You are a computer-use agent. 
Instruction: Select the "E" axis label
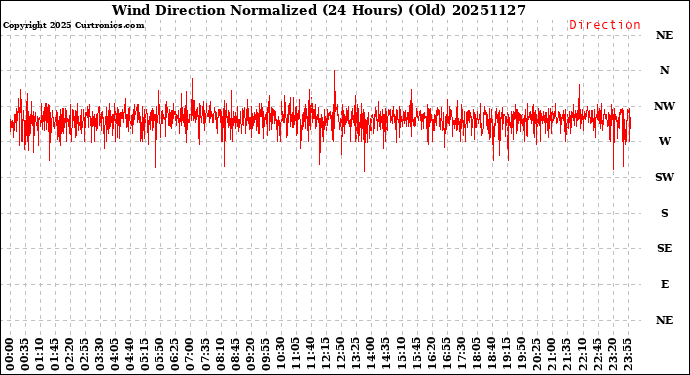coord(664,284)
